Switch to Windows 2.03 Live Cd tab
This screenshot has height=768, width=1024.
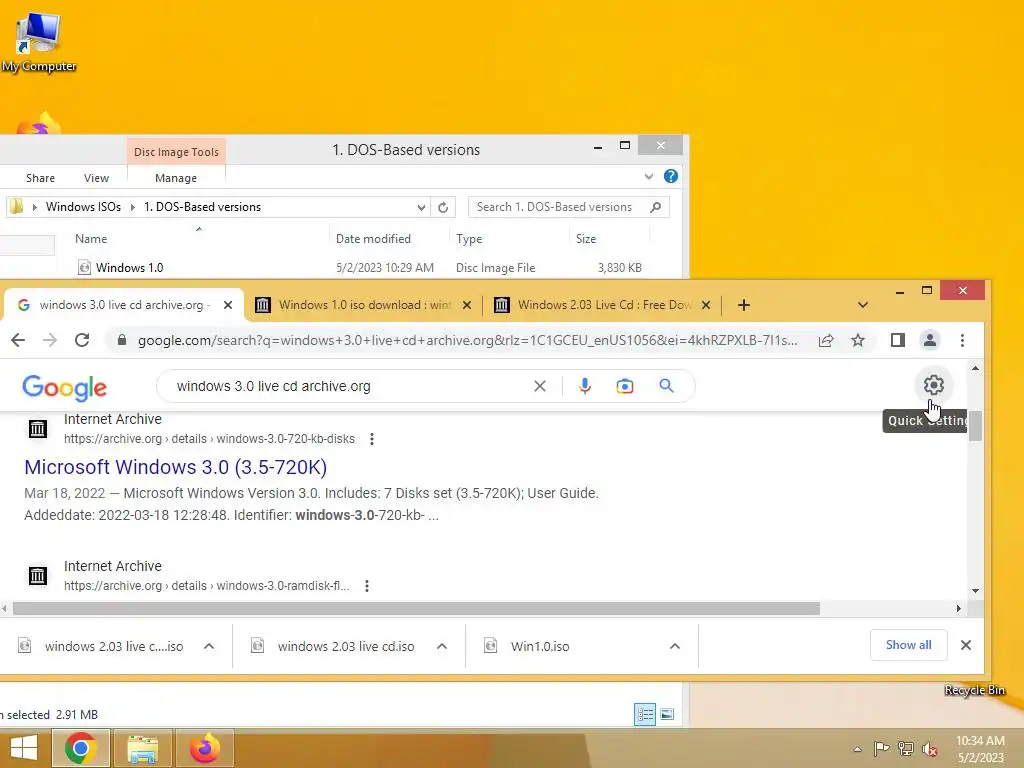click(602, 305)
